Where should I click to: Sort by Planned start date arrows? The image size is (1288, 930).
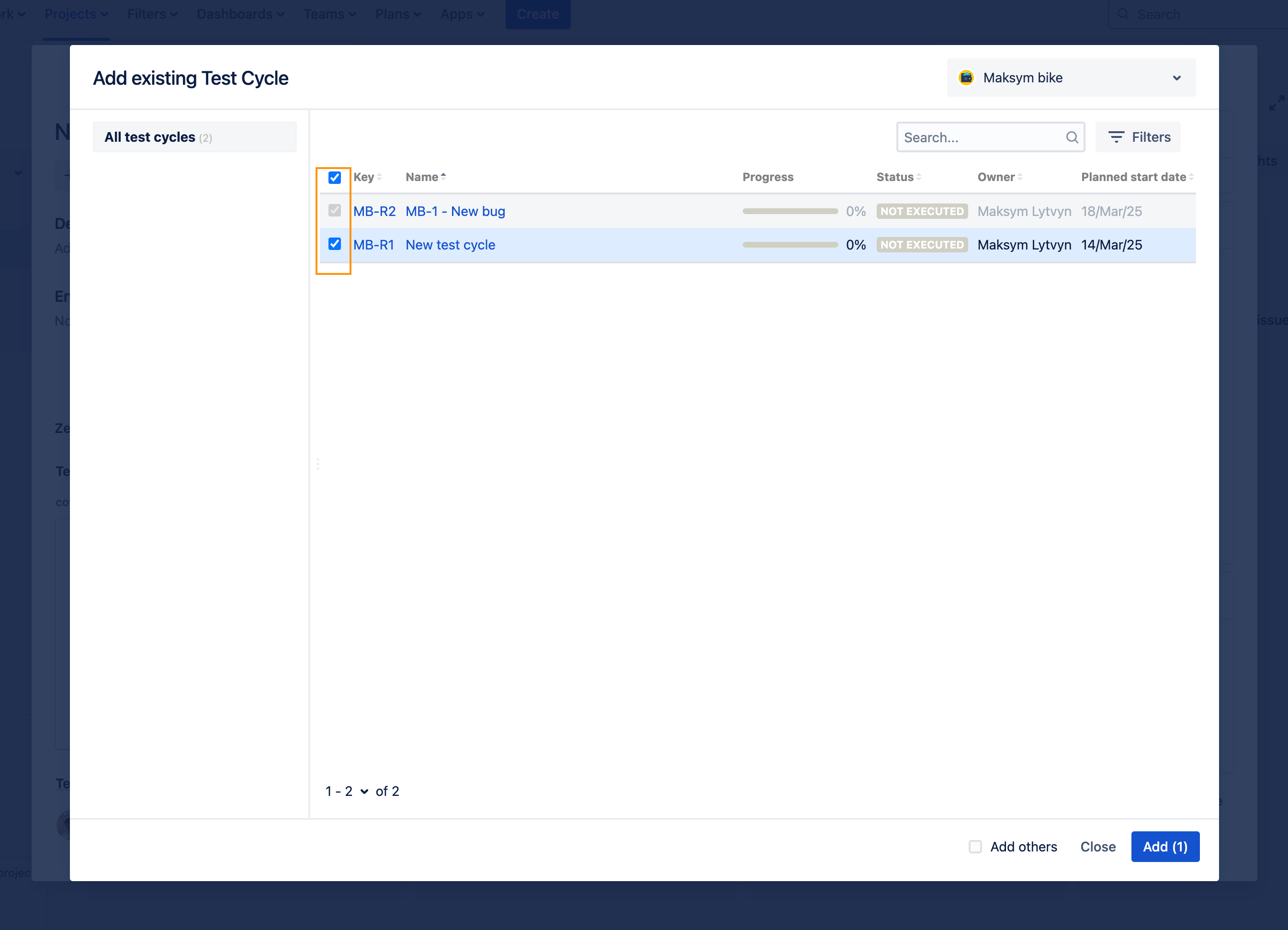tap(1191, 177)
